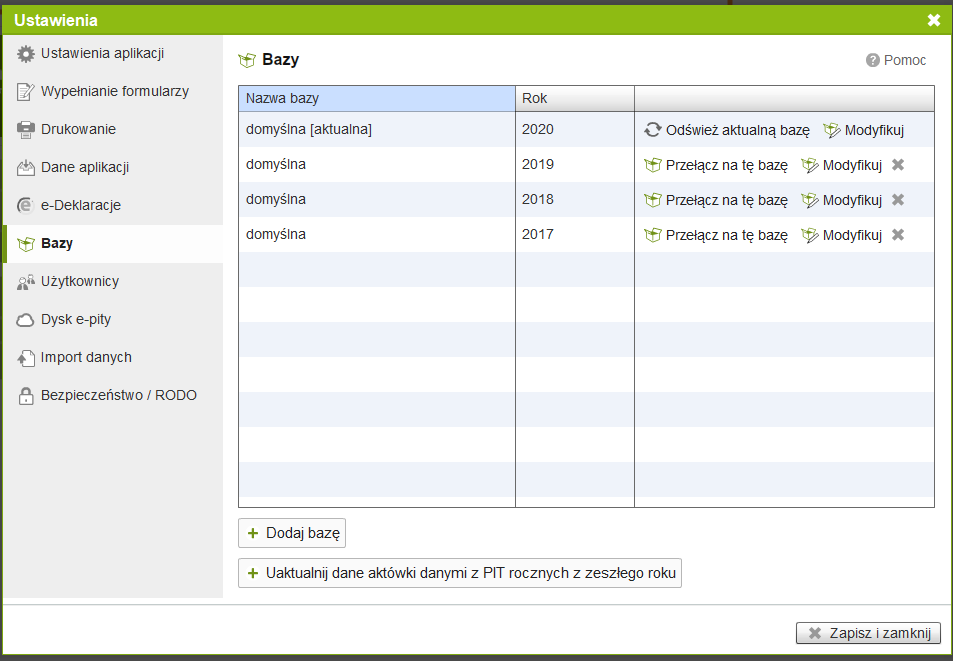Click the refresh icon for current database
The image size is (953, 661).
652,130
